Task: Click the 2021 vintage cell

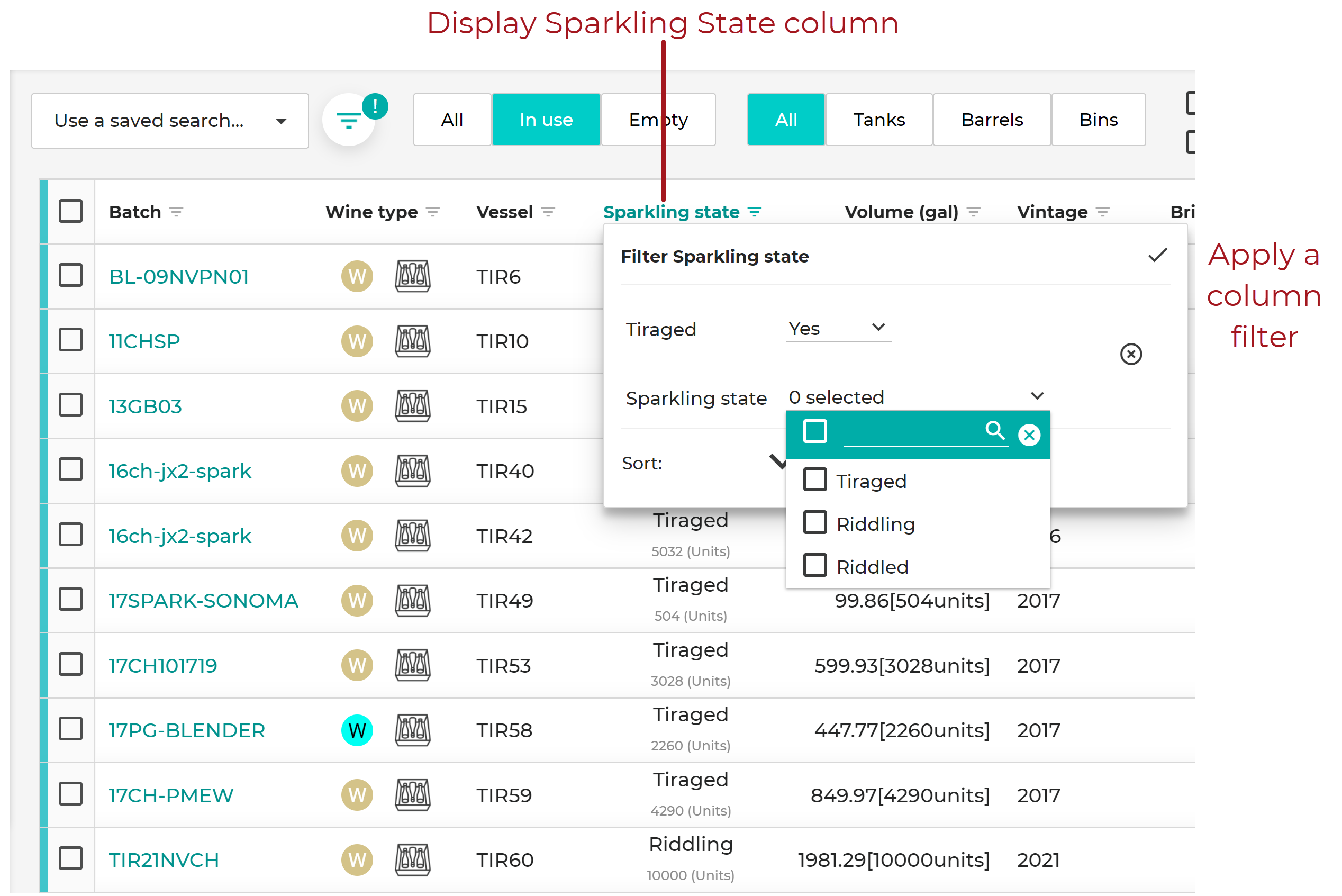Action: [x=1038, y=861]
